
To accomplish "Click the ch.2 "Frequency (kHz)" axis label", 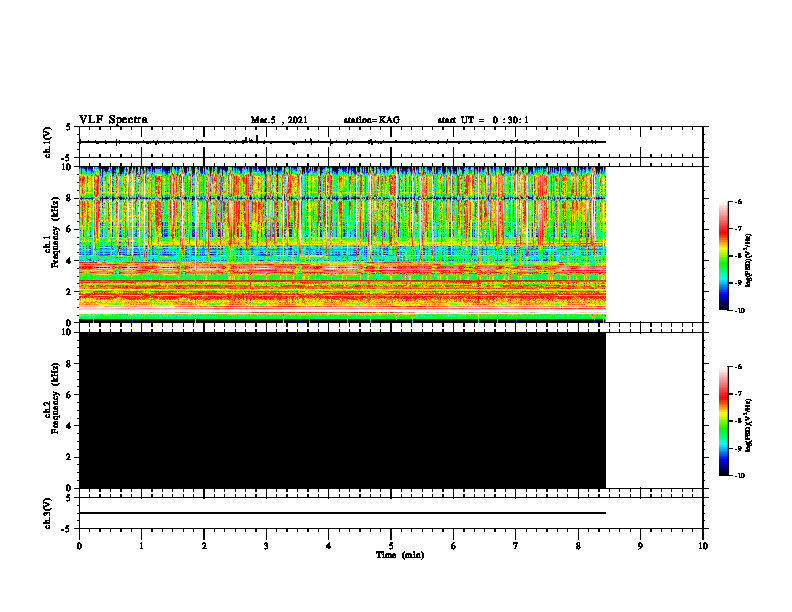I will (x=55, y=398).
